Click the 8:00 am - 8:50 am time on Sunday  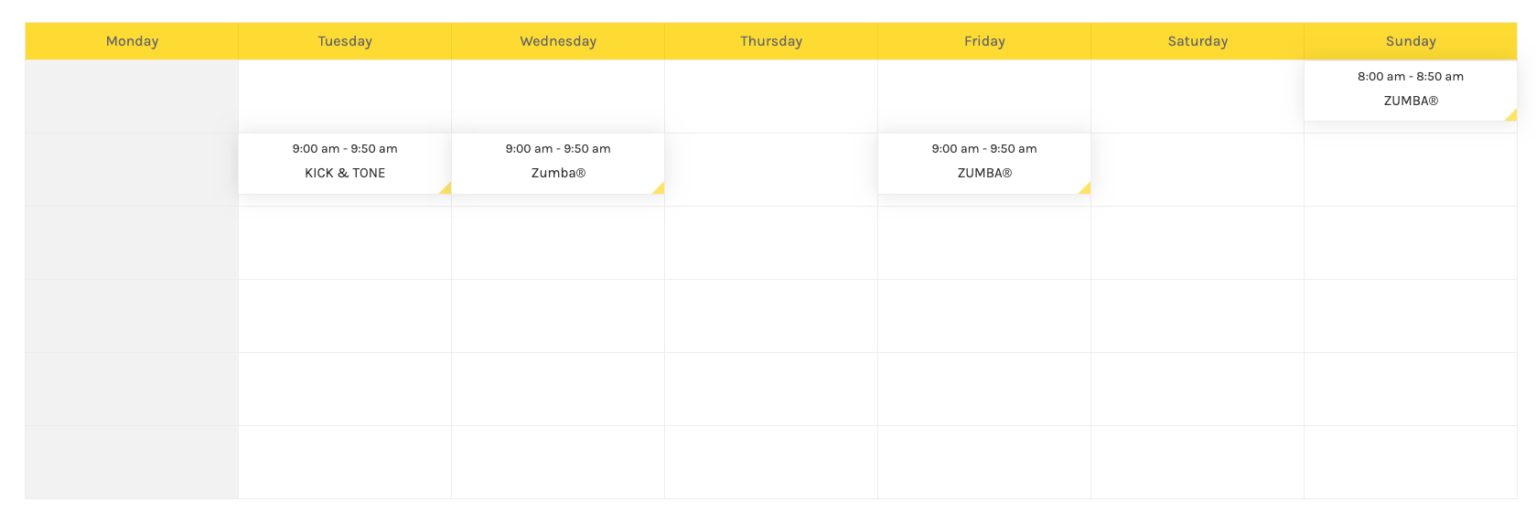(1410, 76)
